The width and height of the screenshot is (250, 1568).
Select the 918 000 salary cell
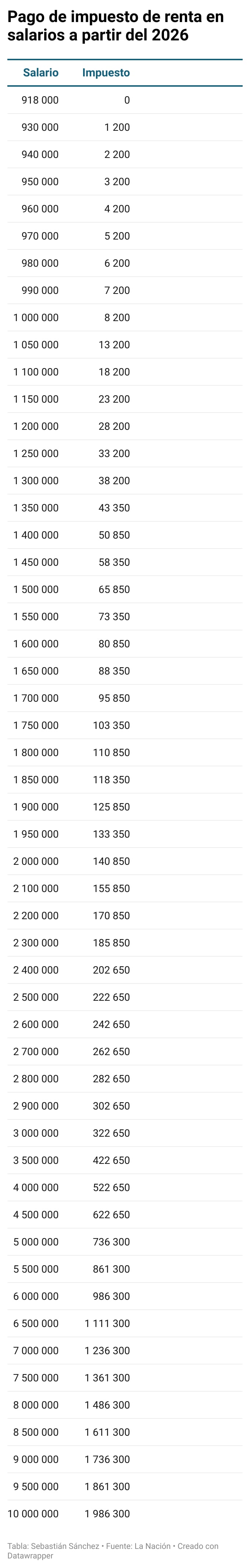coord(40,100)
